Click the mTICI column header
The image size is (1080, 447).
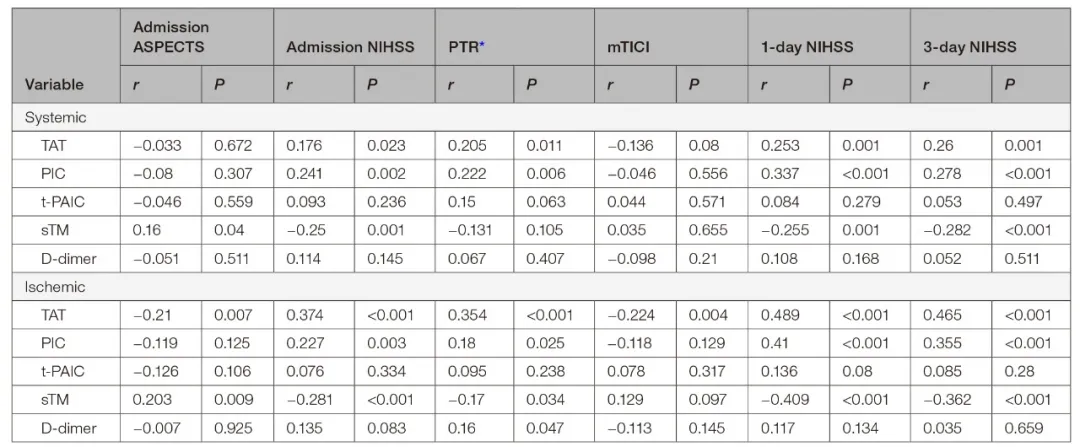tap(625, 47)
